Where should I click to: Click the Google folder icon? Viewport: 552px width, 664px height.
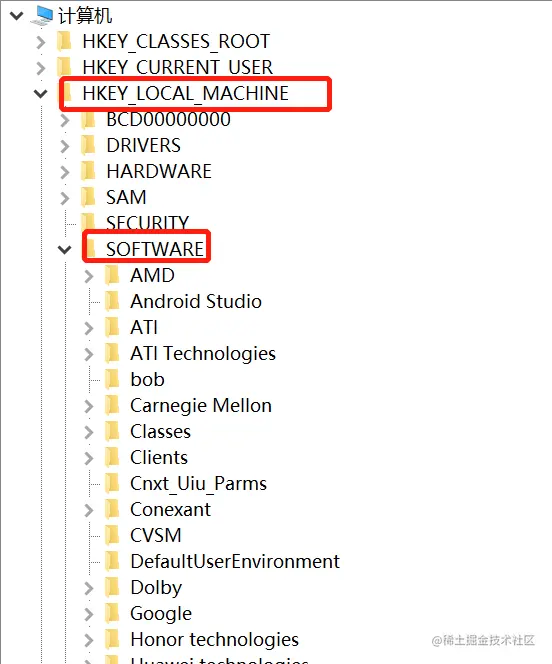pyautogui.click(x=112, y=614)
